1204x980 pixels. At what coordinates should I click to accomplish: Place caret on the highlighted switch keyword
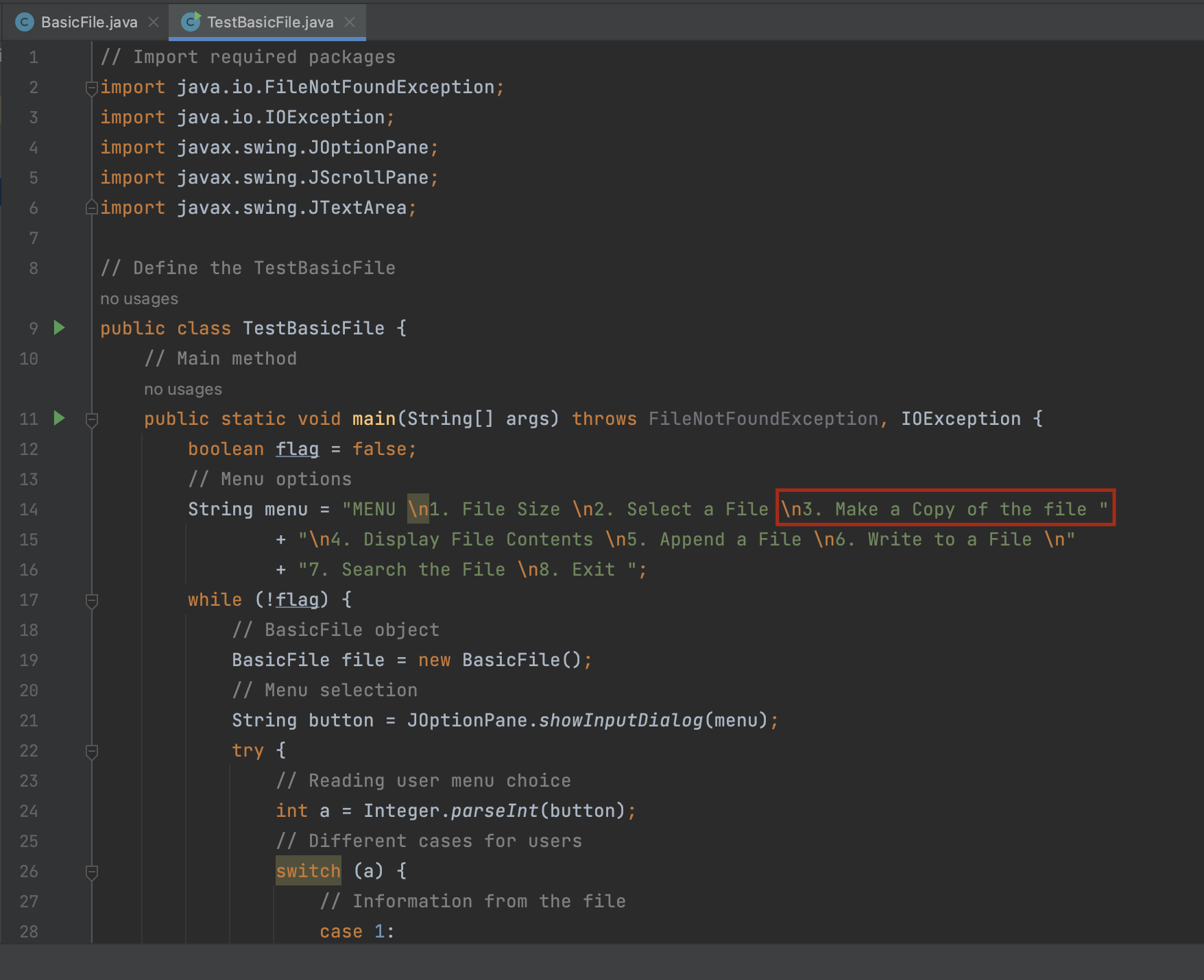(x=308, y=871)
